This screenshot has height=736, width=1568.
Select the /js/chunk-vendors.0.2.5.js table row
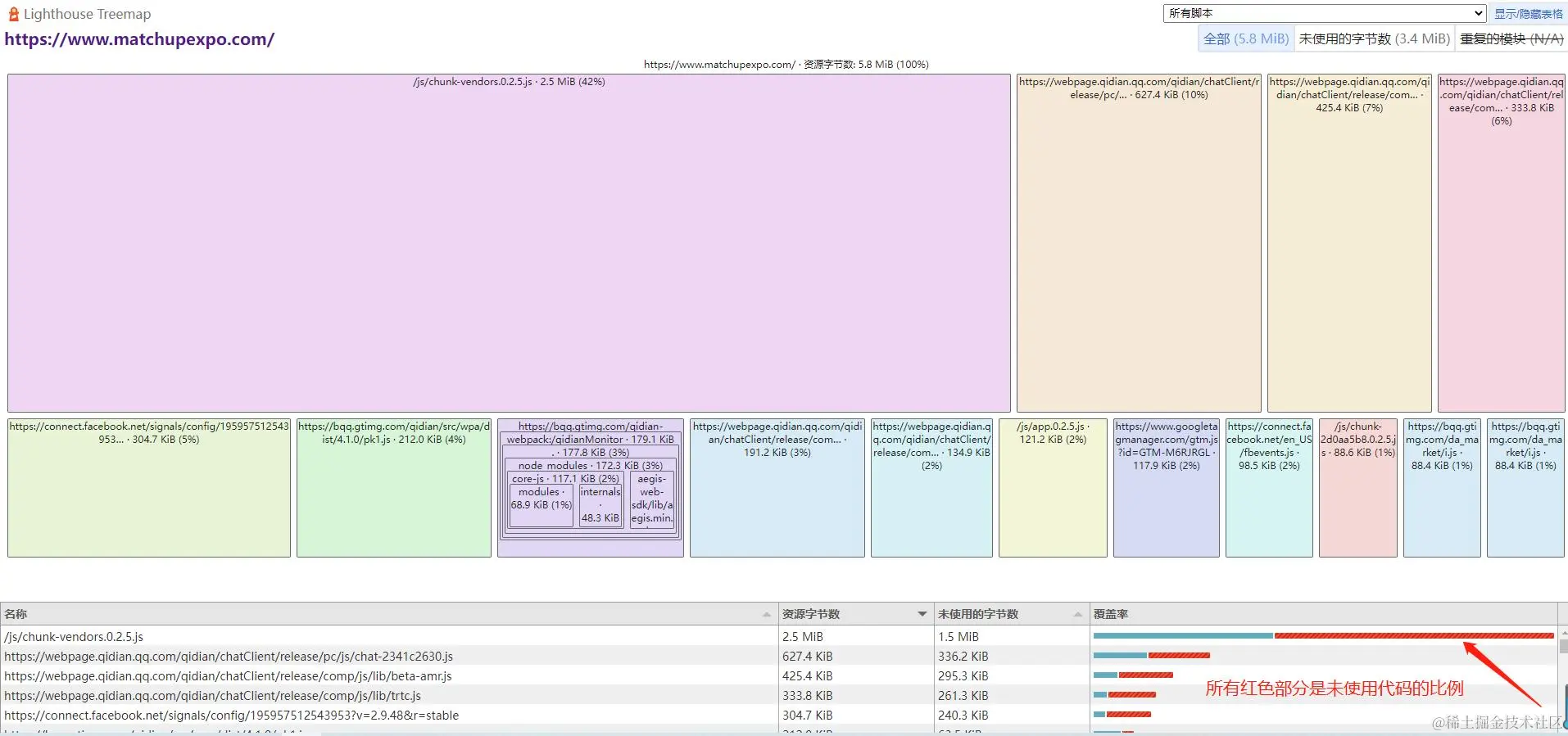[778, 636]
